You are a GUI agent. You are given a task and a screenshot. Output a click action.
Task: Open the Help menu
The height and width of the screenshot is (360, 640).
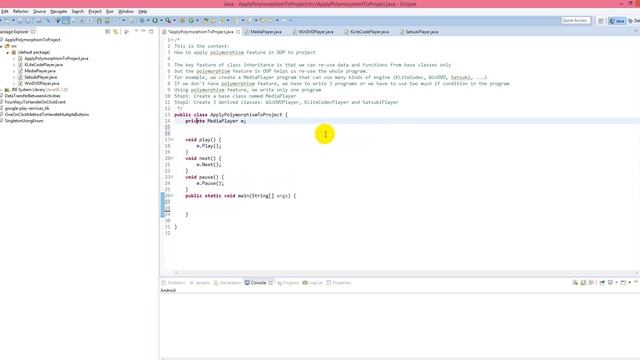(x=142, y=11)
